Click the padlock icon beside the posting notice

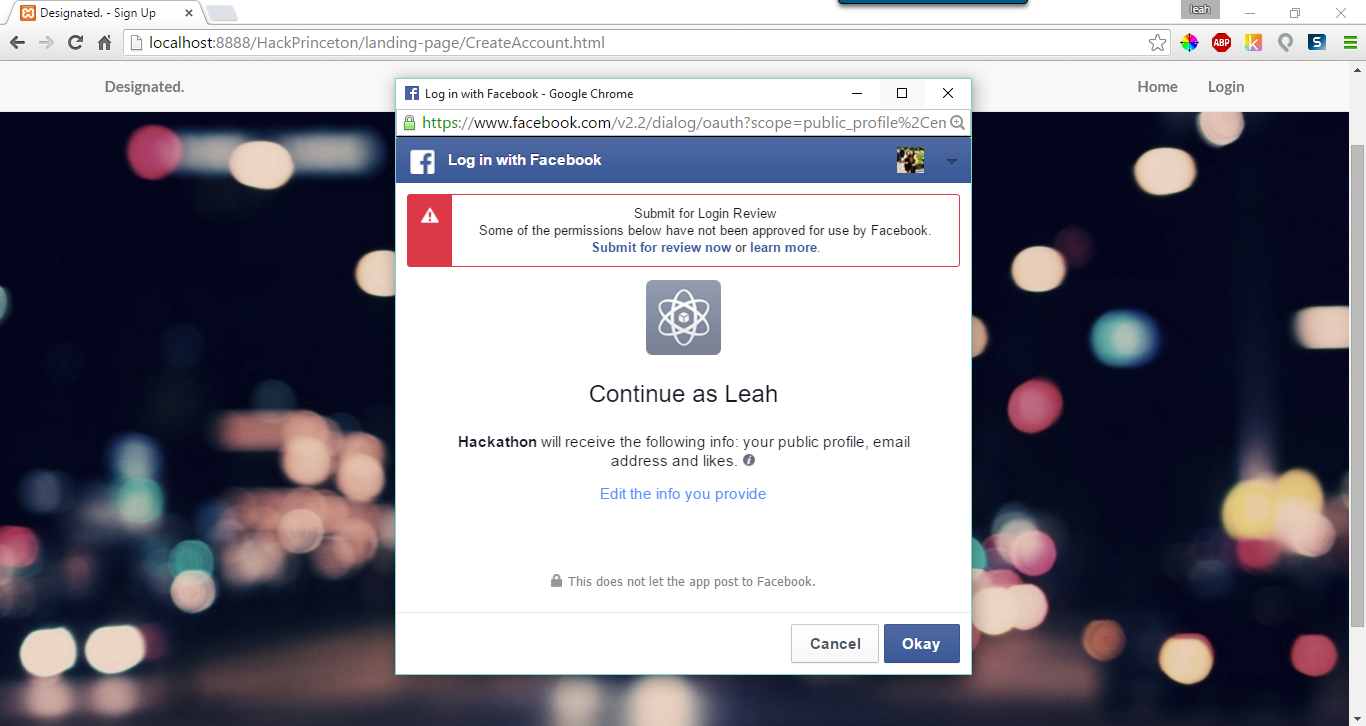tap(556, 581)
